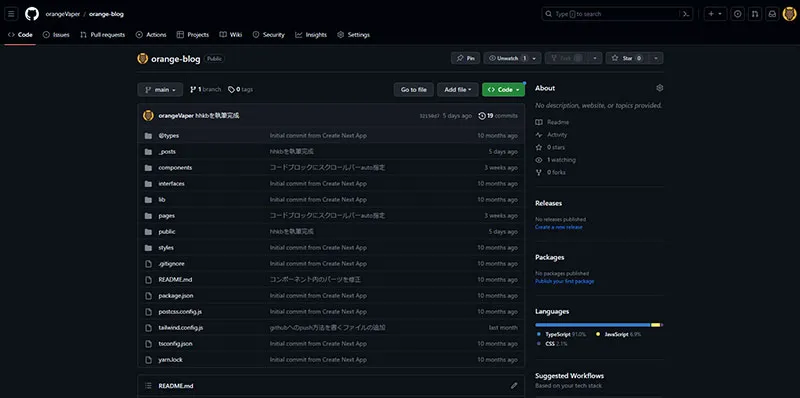Click Create a new release link
This screenshot has height=398, width=800.
559,227
